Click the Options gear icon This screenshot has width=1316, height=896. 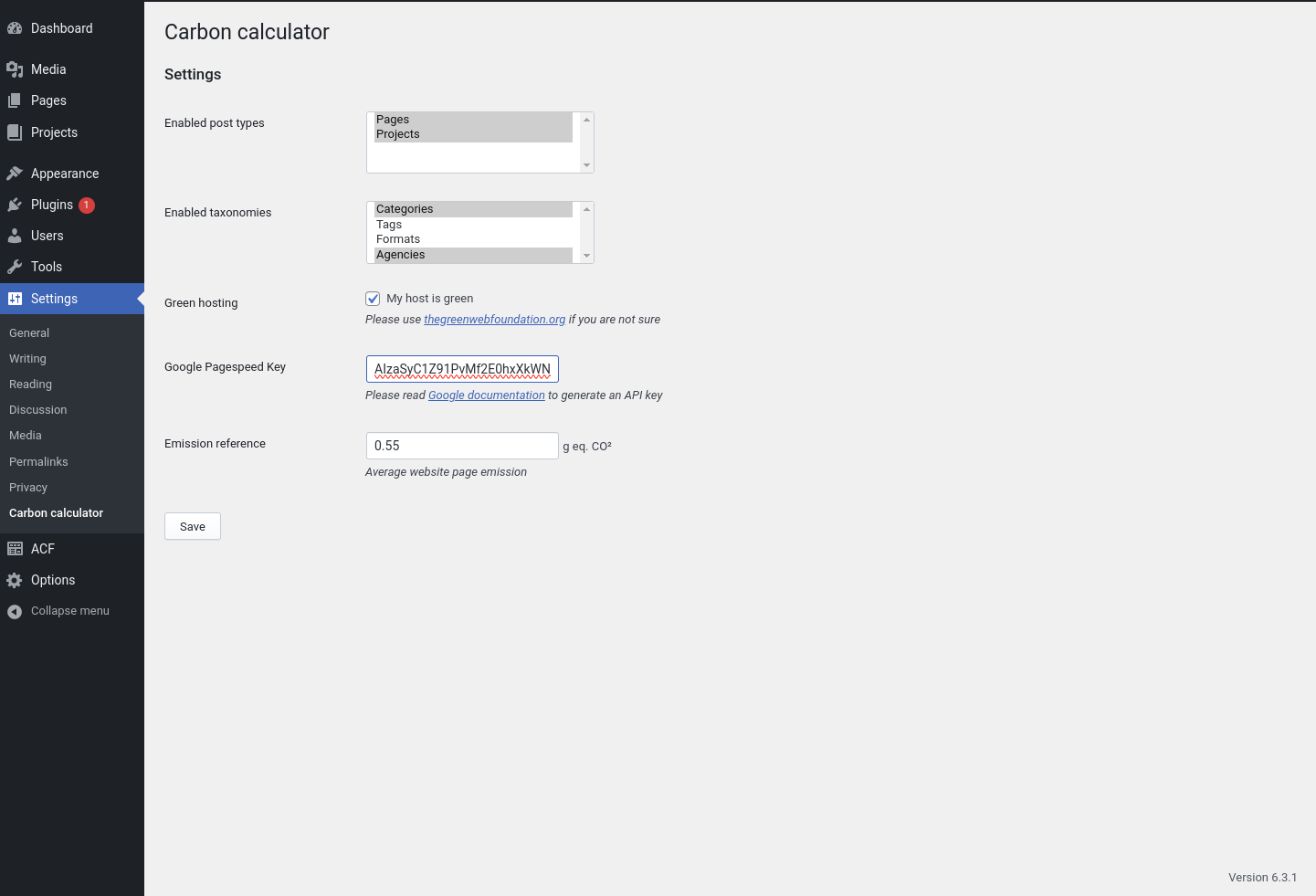(15, 580)
